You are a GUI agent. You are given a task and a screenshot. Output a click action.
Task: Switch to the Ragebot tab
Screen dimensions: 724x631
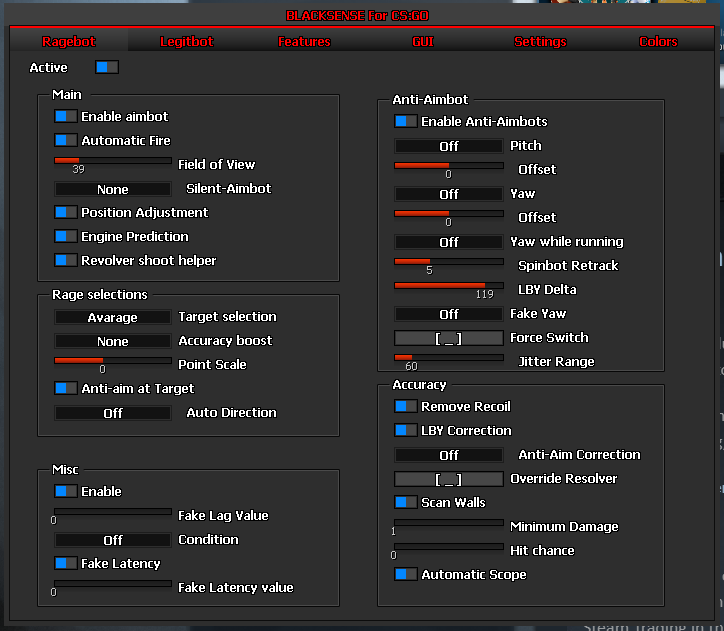click(x=69, y=42)
